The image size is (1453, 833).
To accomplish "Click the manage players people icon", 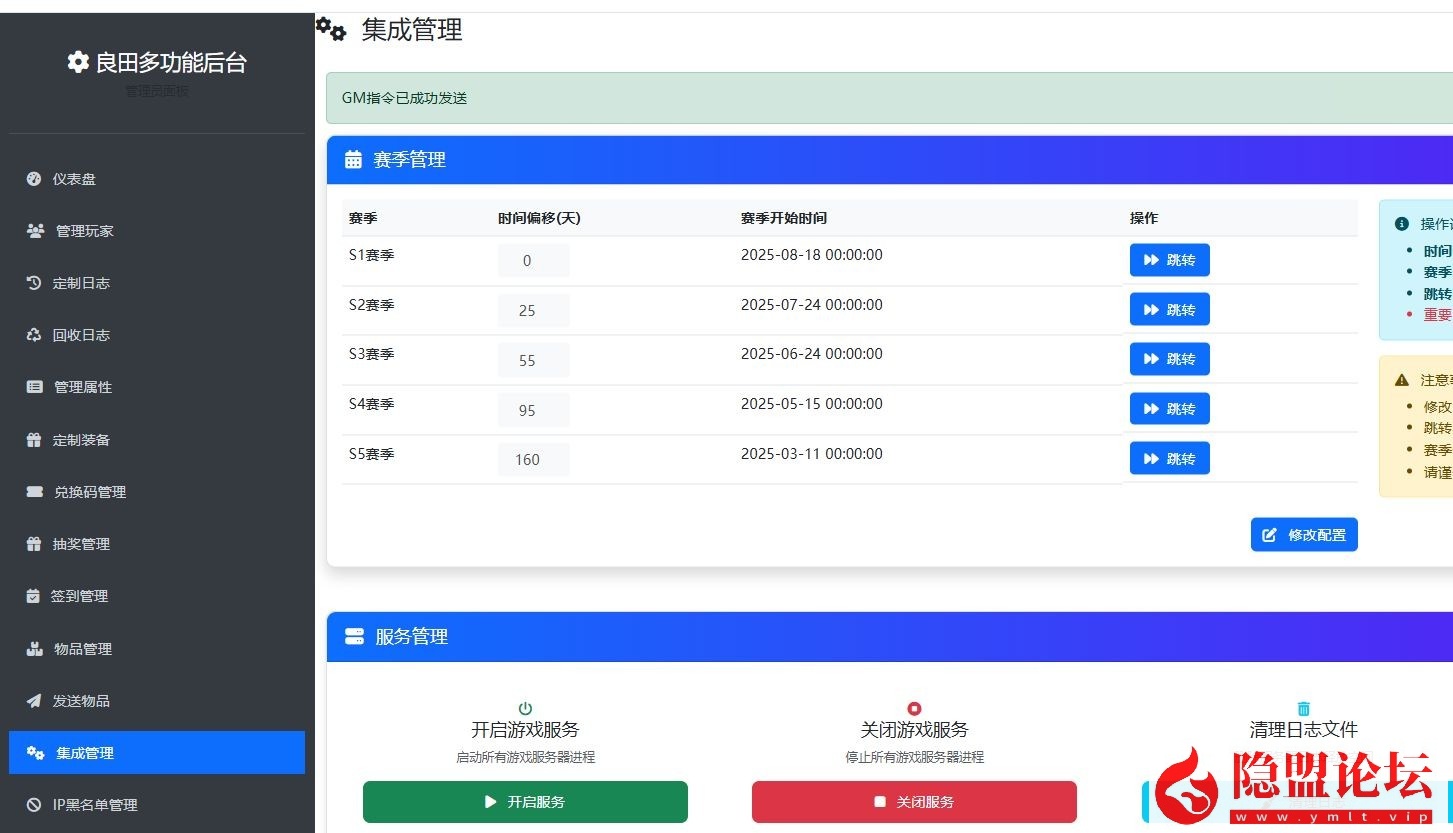I will [35, 231].
